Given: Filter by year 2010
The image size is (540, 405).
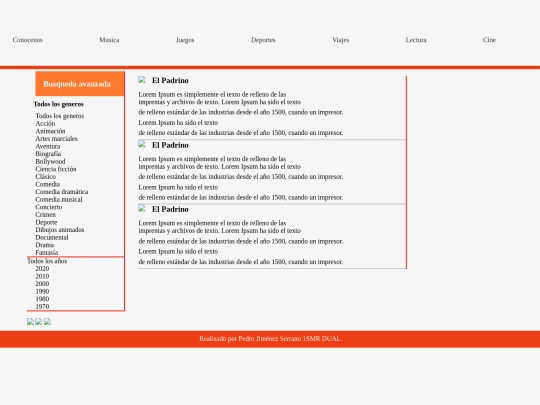Looking at the screenshot, I should tap(42, 276).
